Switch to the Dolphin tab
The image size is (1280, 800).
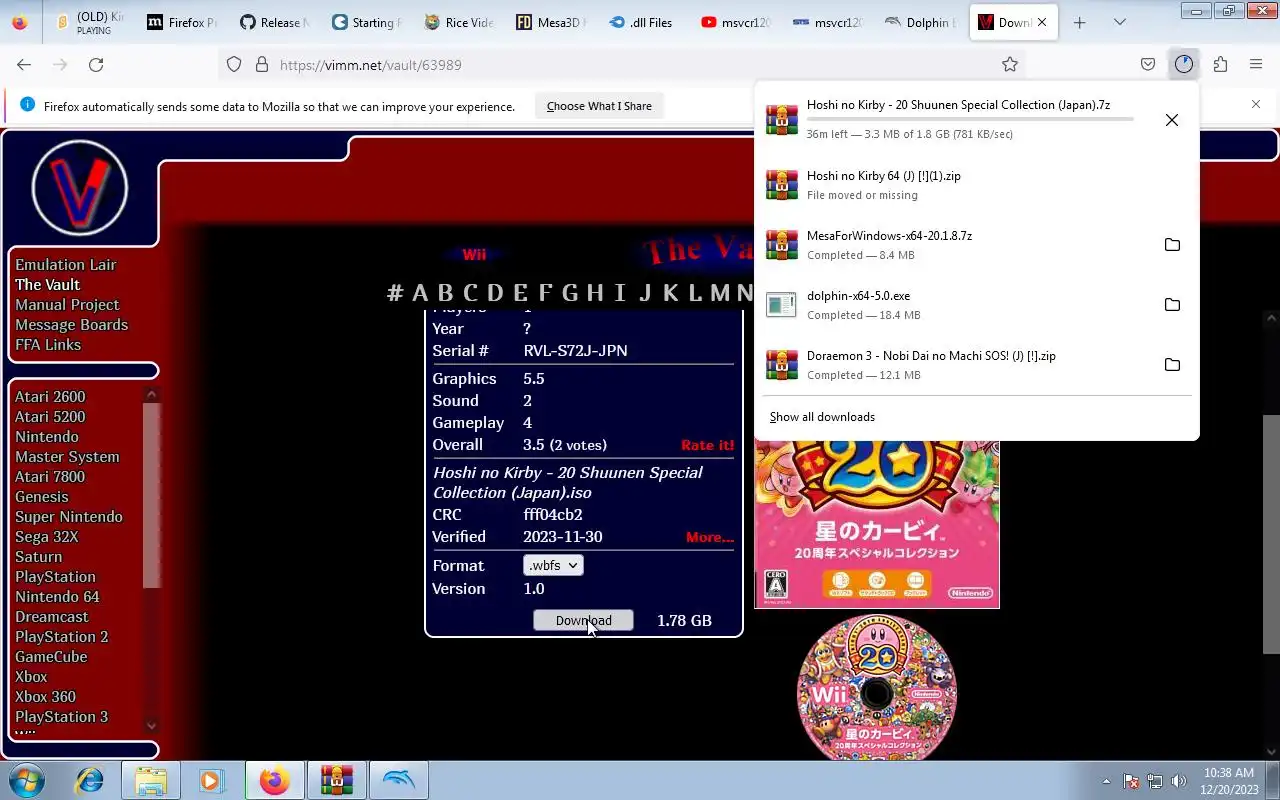[919, 22]
